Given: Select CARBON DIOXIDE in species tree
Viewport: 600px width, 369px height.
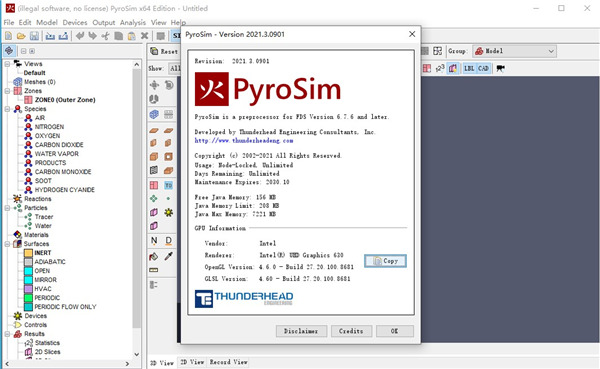Looking at the screenshot, I should coord(59,145).
